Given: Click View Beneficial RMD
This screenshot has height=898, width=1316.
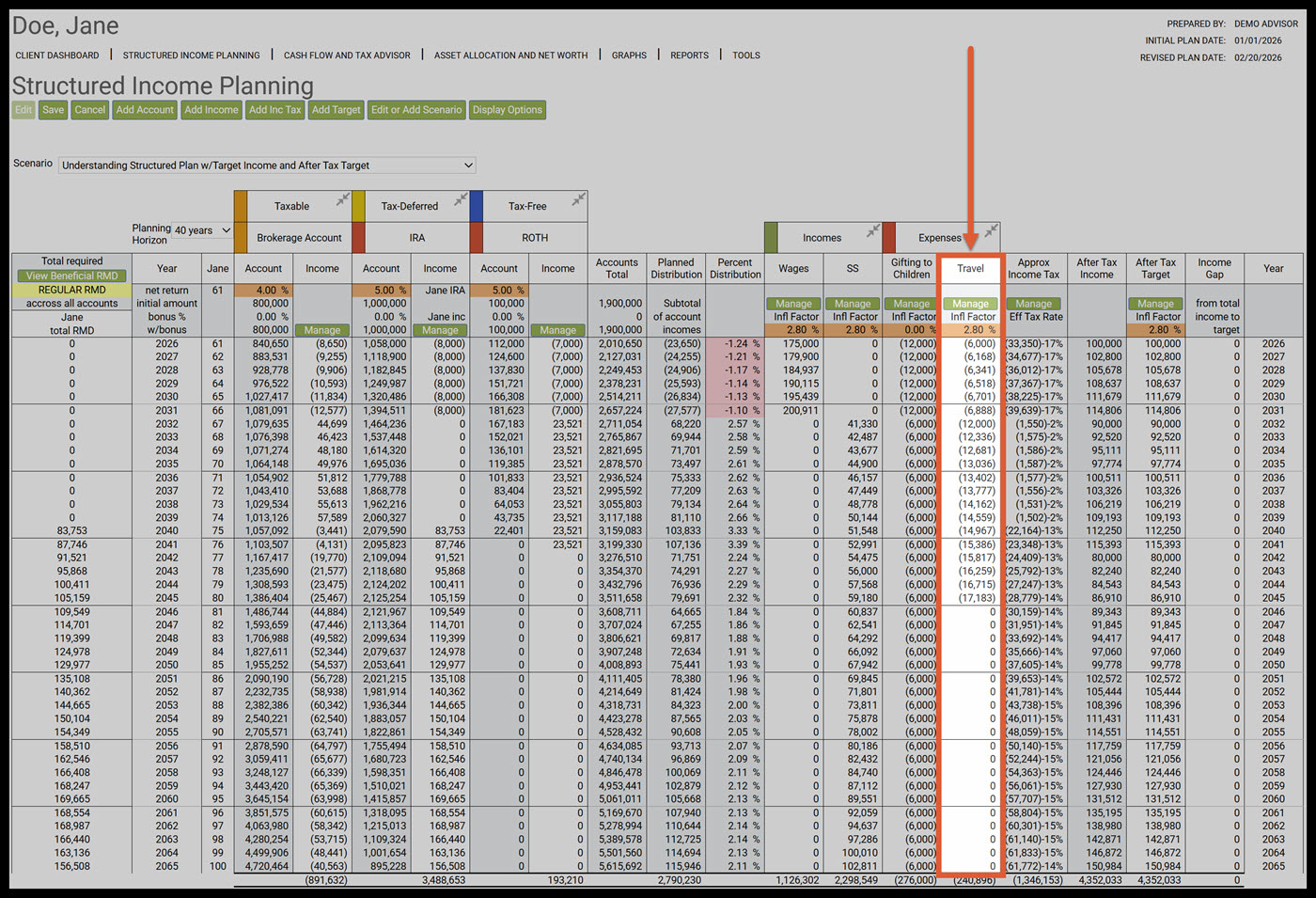Looking at the screenshot, I should (72, 276).
